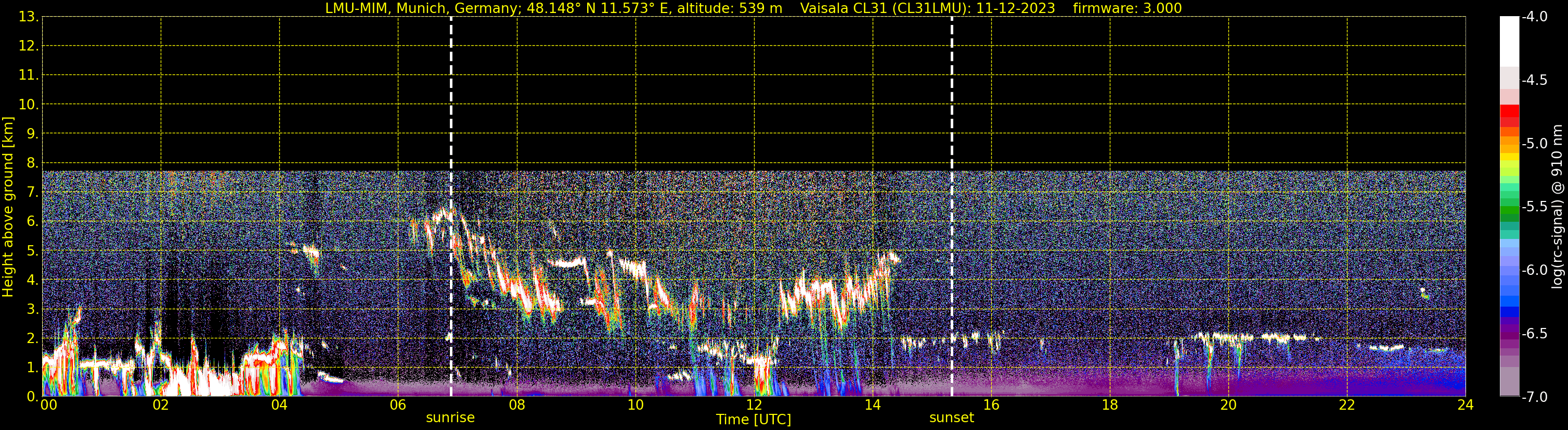Click the 'sunrise' label below the axis

point(450,418)
